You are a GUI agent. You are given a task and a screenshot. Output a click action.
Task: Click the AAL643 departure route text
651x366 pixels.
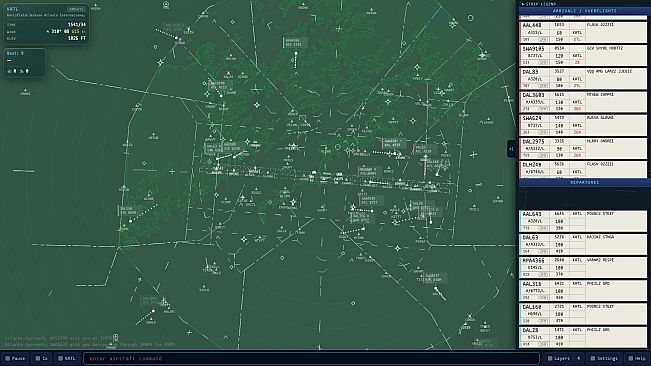[600, 214]
